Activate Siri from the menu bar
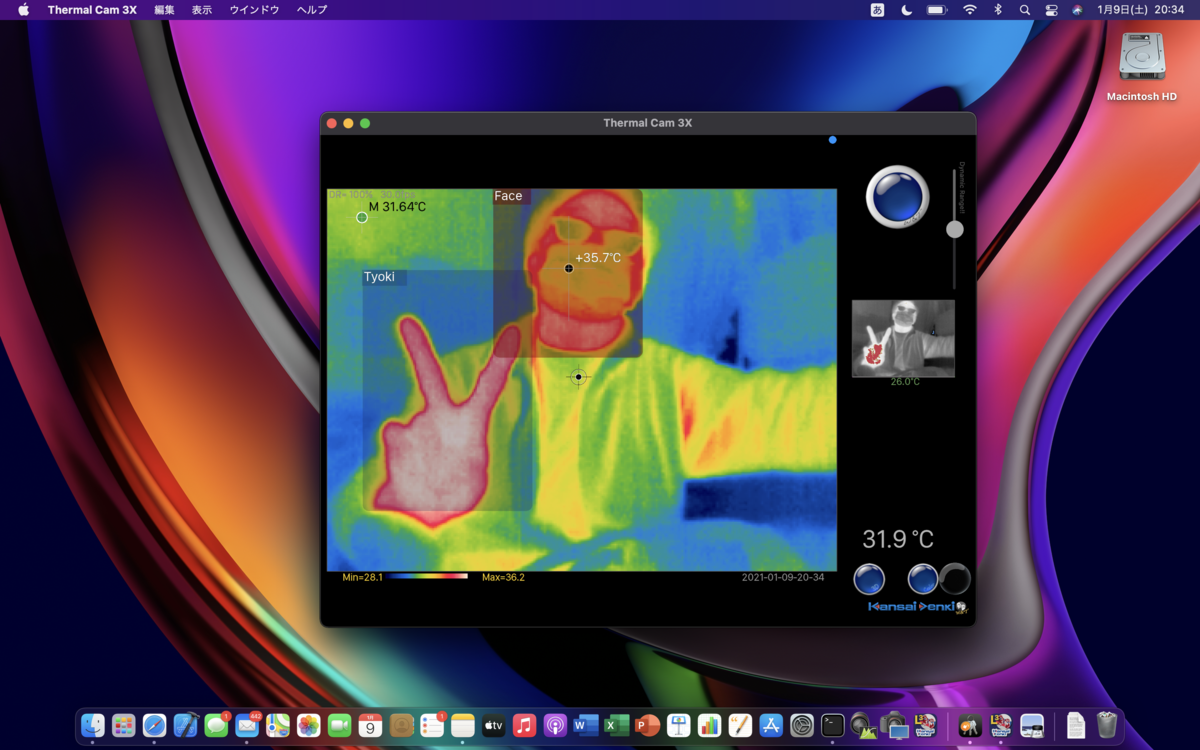 (1077, 10)
